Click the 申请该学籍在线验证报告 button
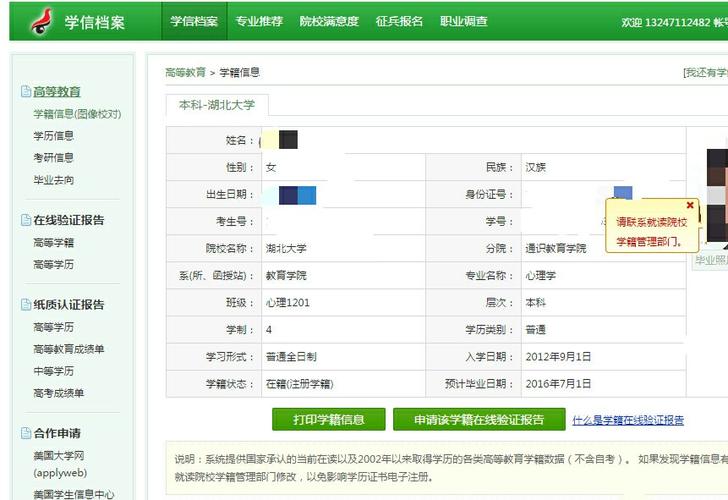 479,420
